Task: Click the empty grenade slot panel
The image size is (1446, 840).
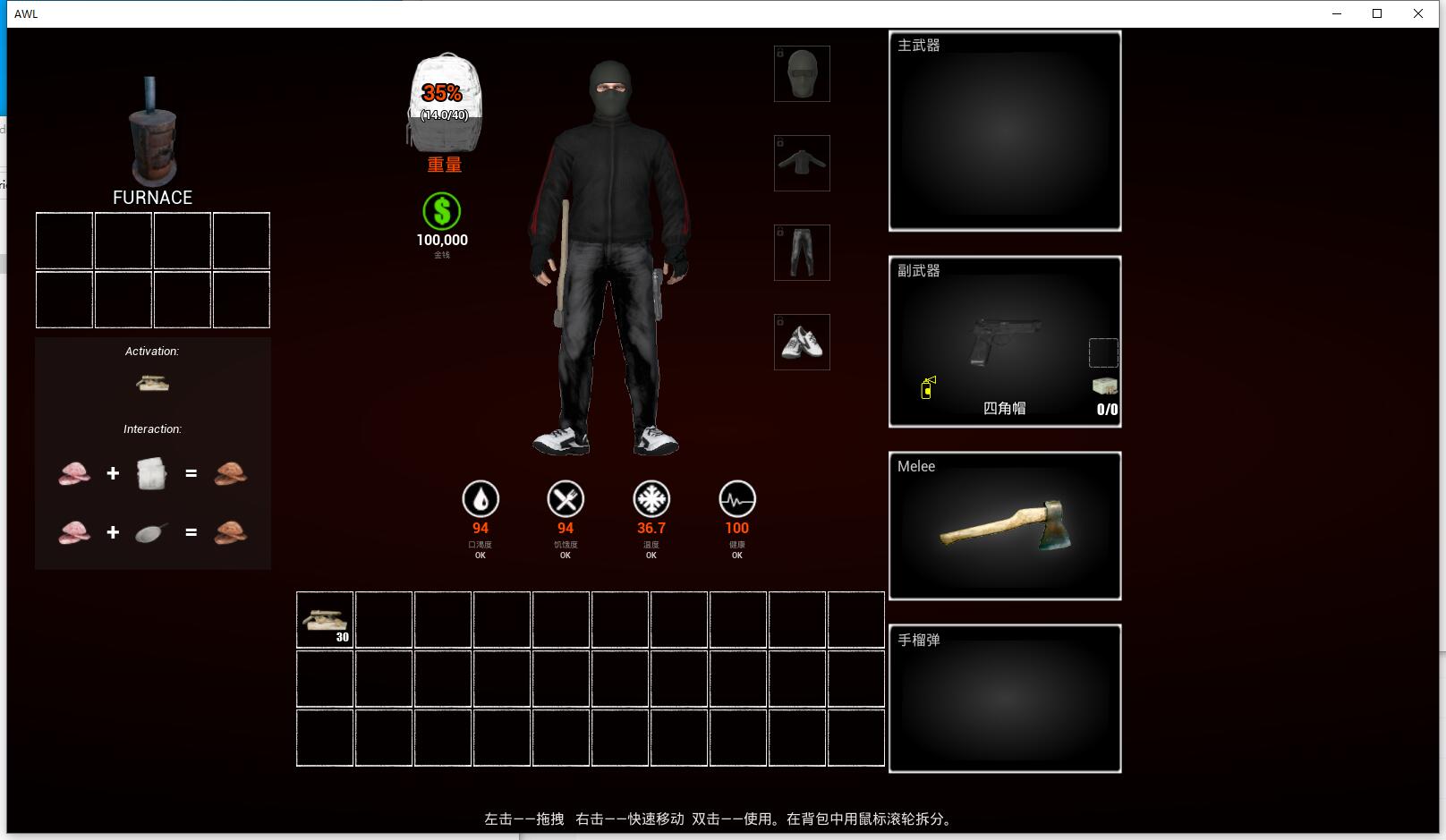Action: click(1005, 699)
